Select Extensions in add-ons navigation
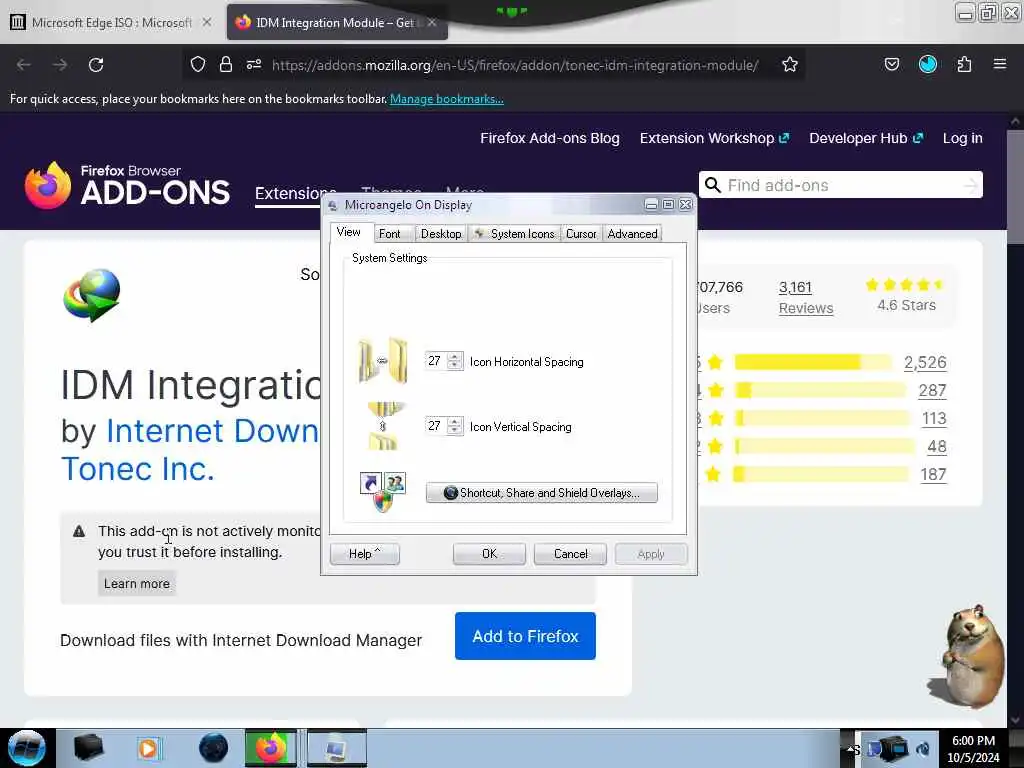 [288, 193]
